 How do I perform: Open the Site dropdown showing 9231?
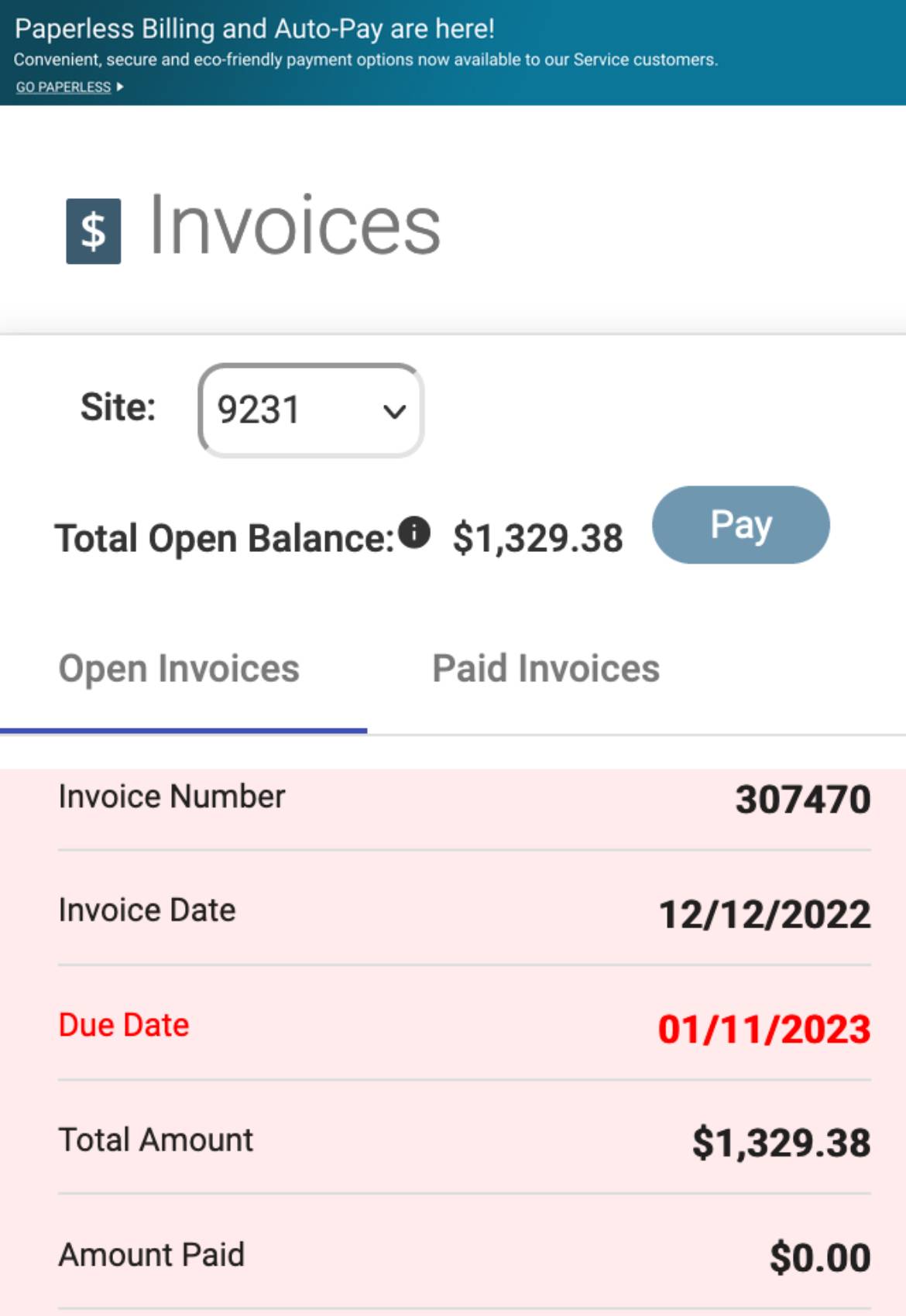click(x=311, y=410)
